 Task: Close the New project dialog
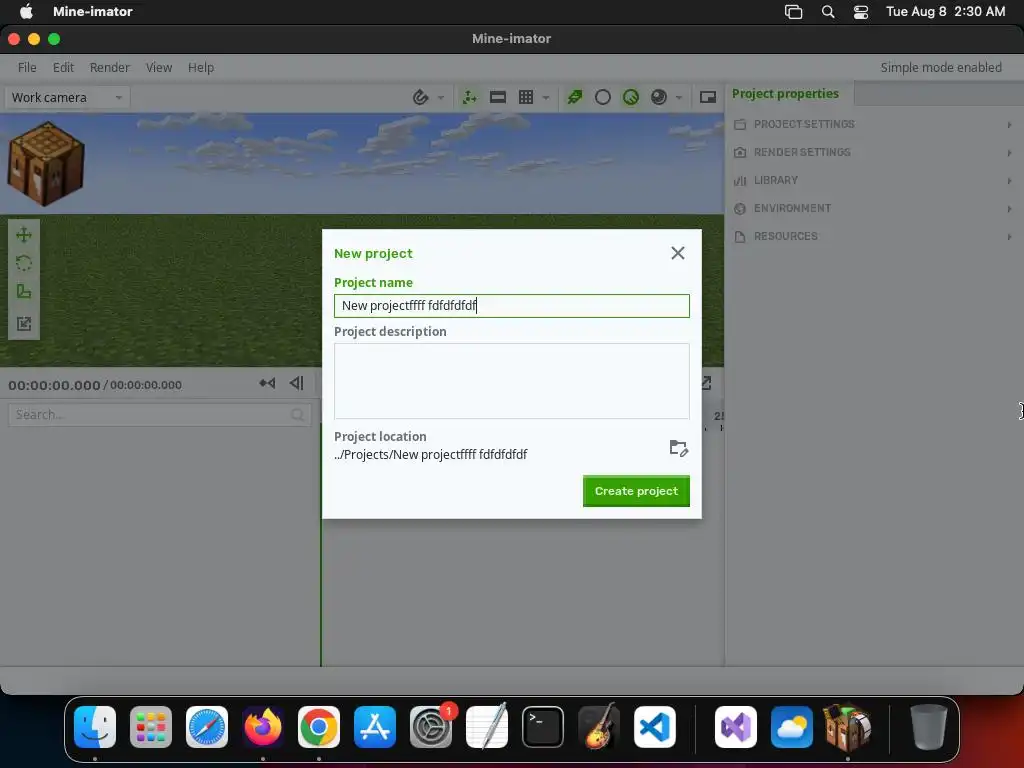tap(677, 253)
